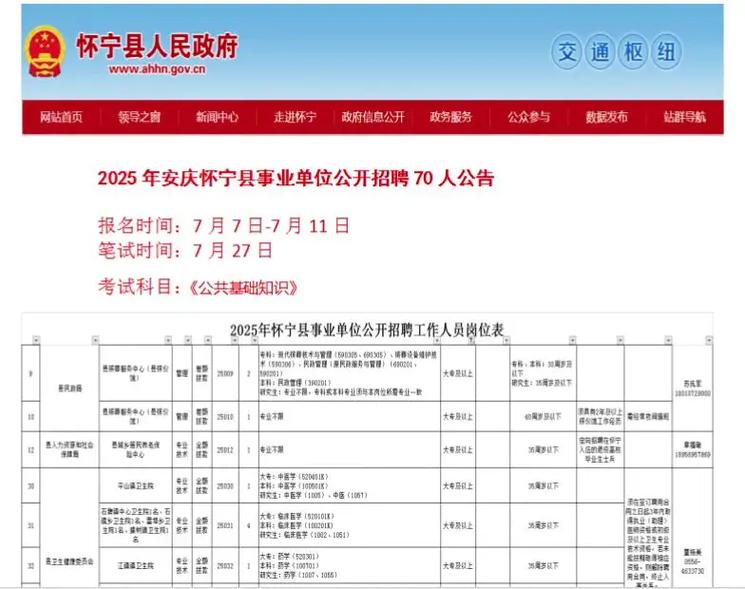
Task: Select the cell with job code 25031
Action: (x=225, y=525)
